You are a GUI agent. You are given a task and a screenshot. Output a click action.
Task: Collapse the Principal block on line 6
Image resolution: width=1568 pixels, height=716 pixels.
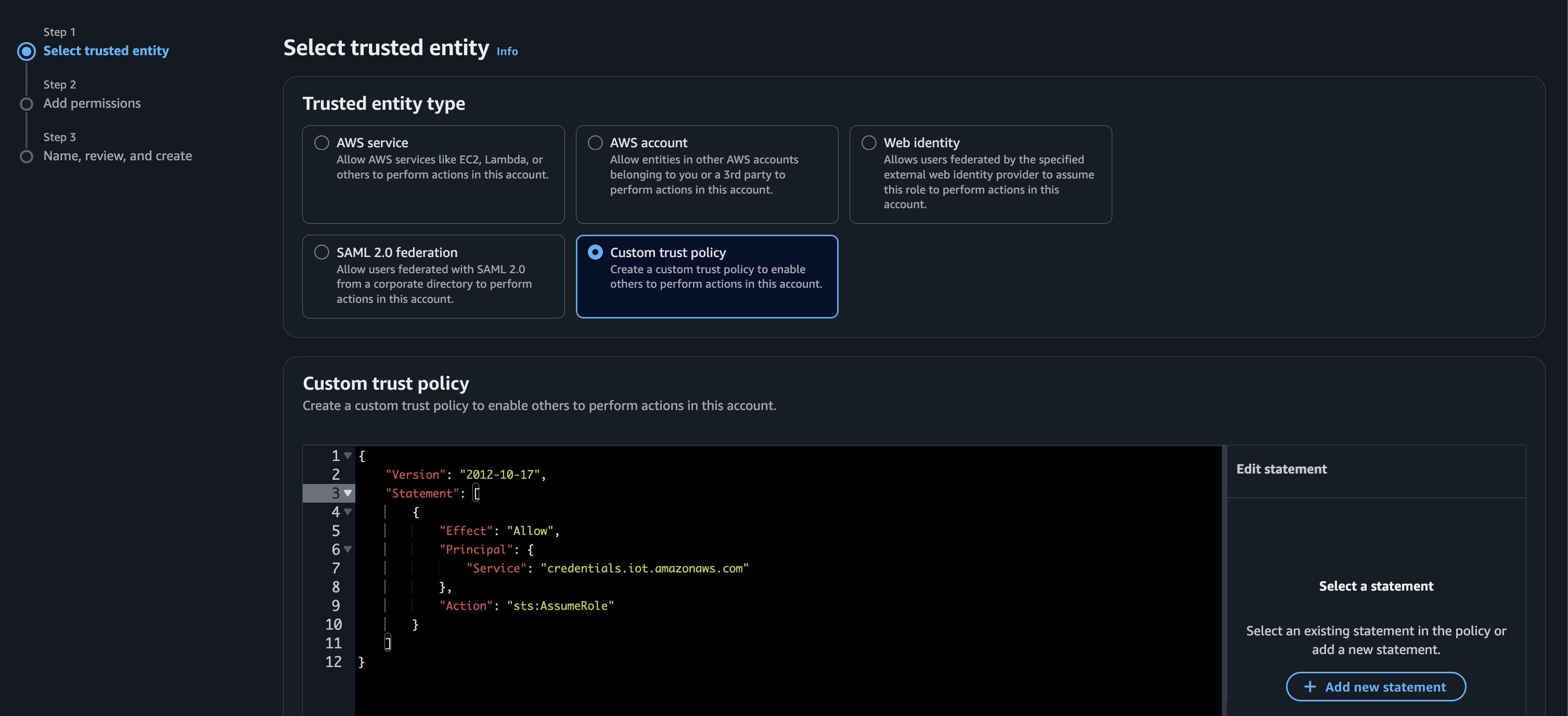click(348, 549)
